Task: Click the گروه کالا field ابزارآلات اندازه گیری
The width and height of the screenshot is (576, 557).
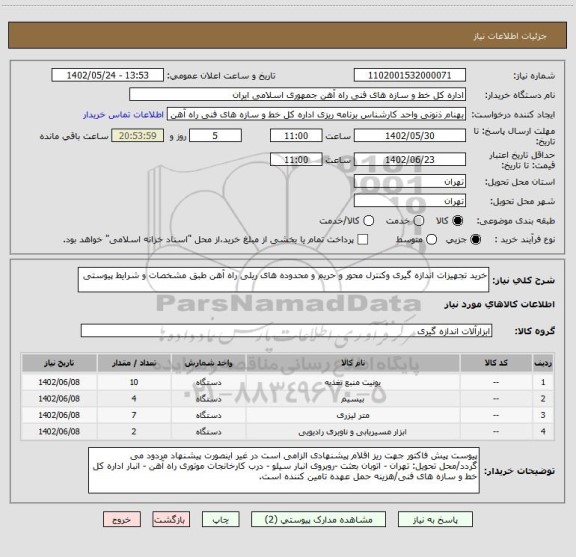Action: coord(286,331)
